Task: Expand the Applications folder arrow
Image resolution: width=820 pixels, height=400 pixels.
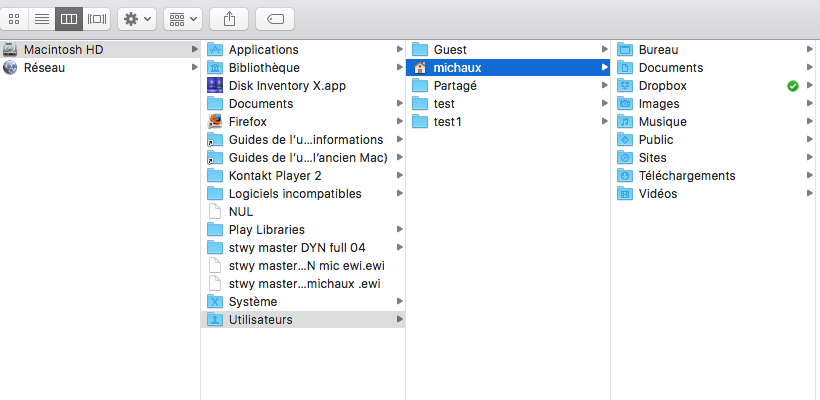Action: coord(400,50)
